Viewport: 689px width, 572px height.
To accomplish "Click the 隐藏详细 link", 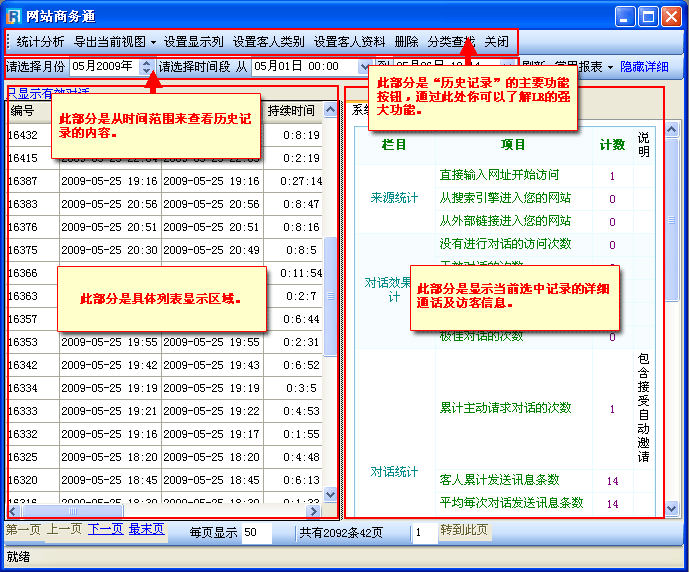I will [x=644, y=67].
